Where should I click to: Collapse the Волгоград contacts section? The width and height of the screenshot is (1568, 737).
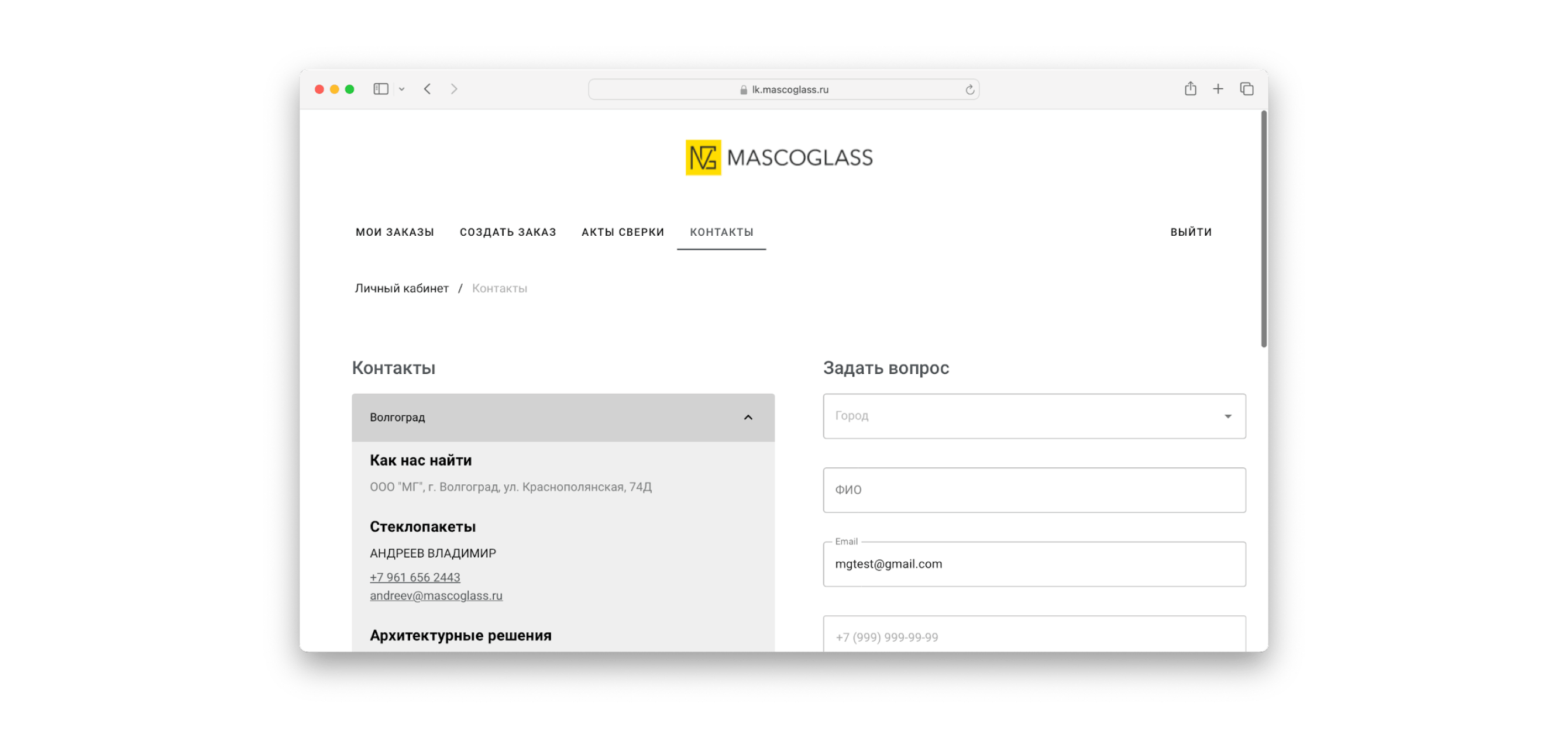pyautogui.click(x=563, y=418)
